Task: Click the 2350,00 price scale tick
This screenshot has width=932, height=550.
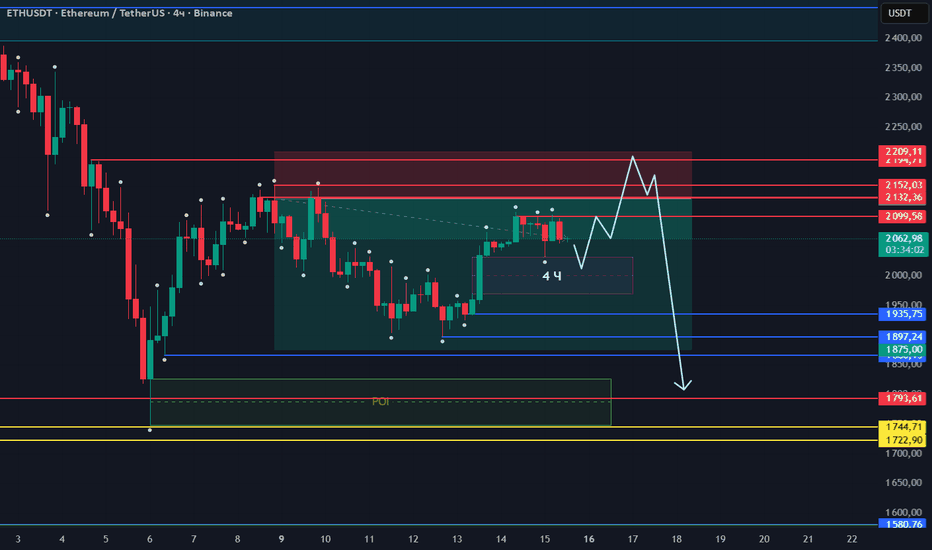Action: coord(903,68)
